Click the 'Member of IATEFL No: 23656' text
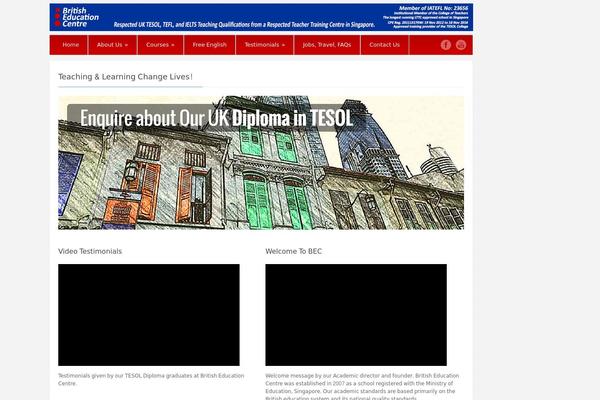 click(433, 8)
